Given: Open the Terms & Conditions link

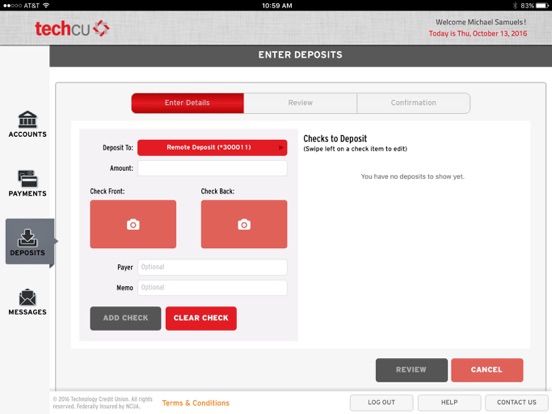Looking at the screenshot, I should [x=196, y=403].
